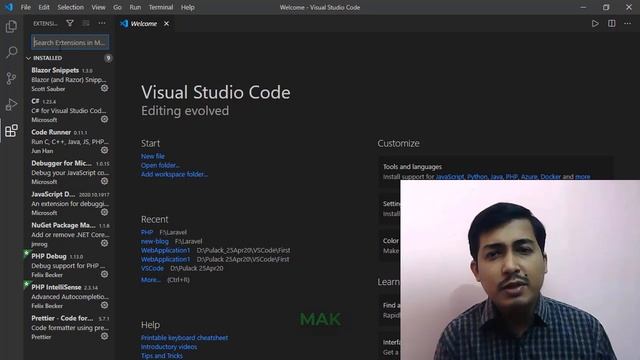Click the run play icon in editor toolbar
This screenshot has width=640, height=360.
[595, 24]
